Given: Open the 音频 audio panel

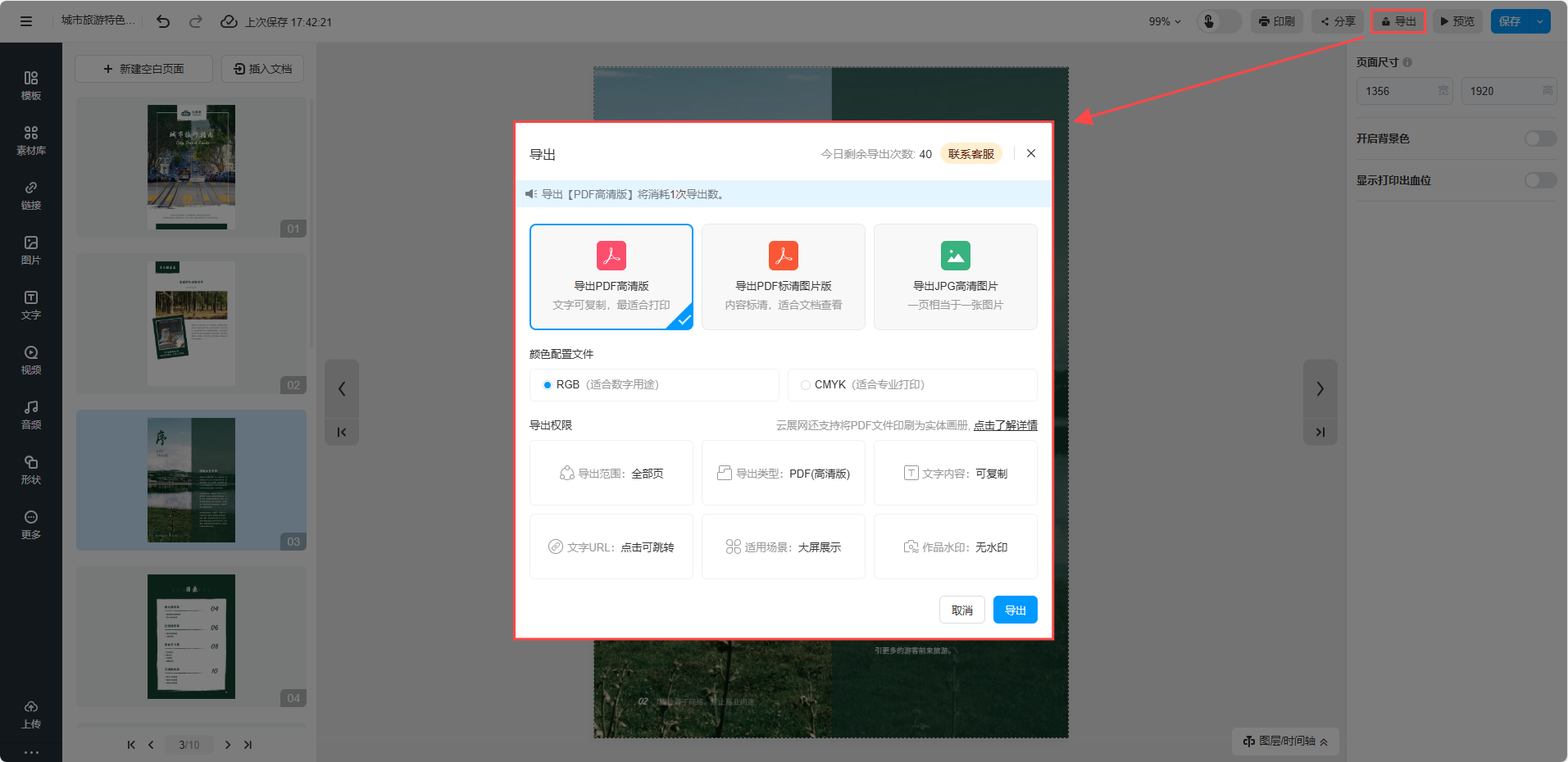Looking at the screenshot, I should (30, 415).
